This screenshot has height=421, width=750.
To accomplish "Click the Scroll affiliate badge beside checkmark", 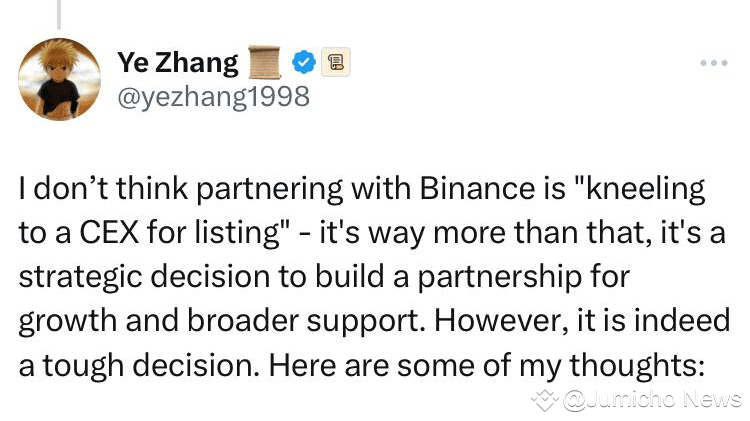I will 336,64.
